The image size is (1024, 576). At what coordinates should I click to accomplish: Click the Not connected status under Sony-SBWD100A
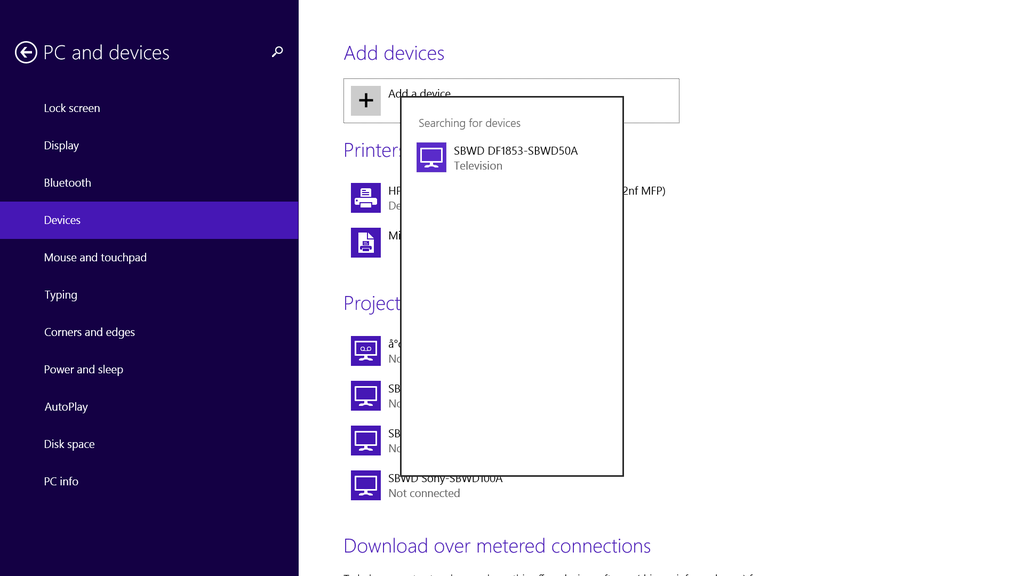424,493
